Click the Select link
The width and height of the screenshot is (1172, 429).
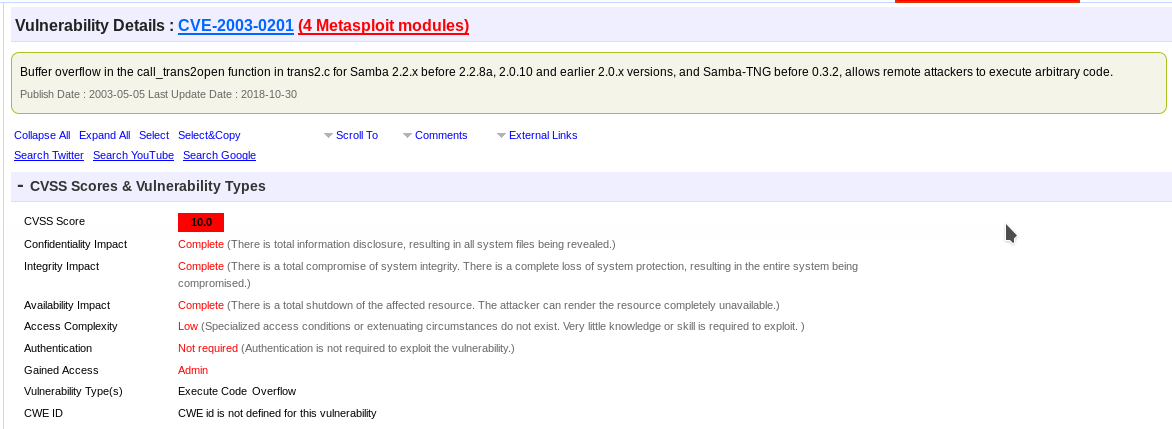(154, 135)
